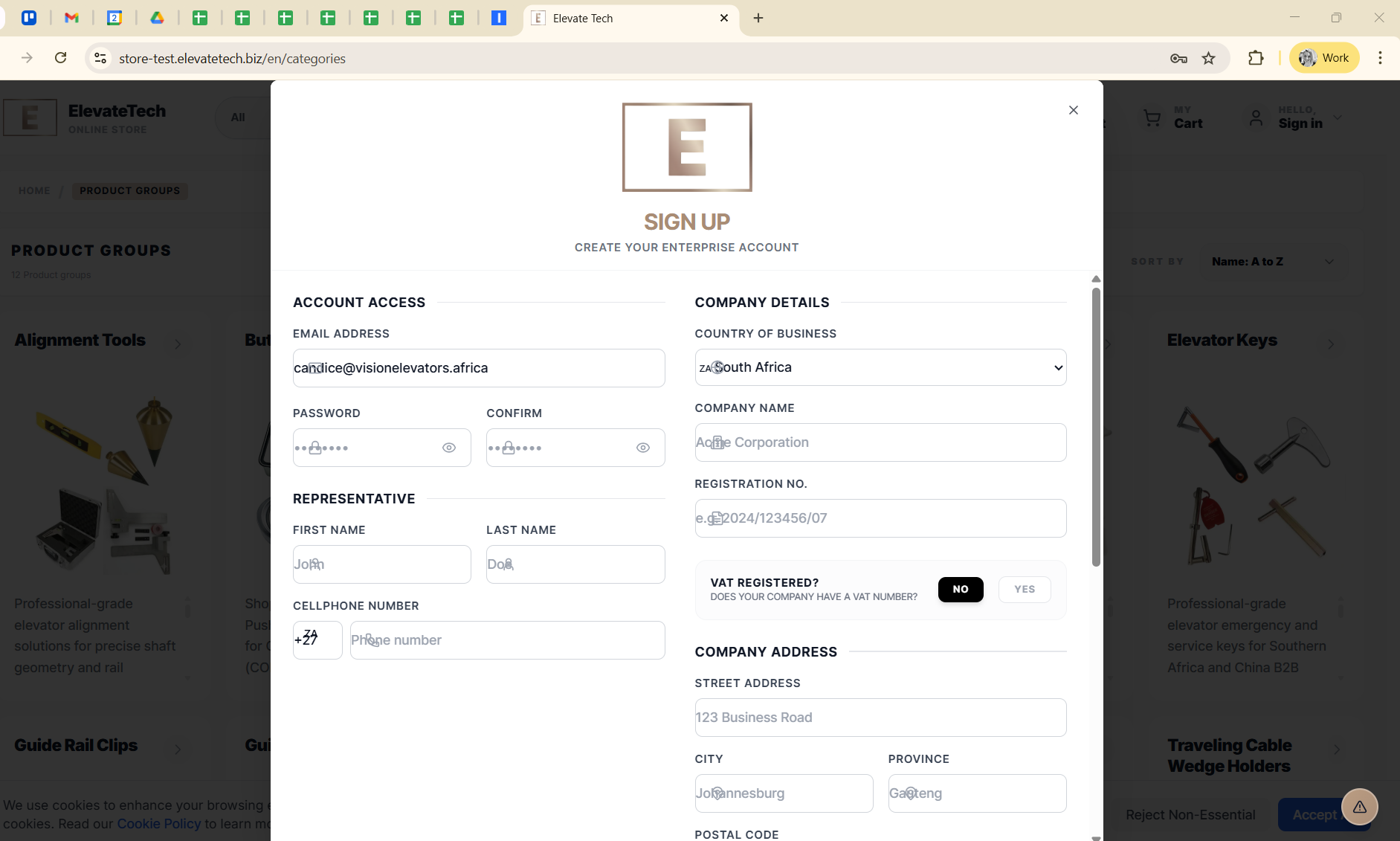
Task: Expand the Sort By Name dropdown
Action: click(1271, 262)
